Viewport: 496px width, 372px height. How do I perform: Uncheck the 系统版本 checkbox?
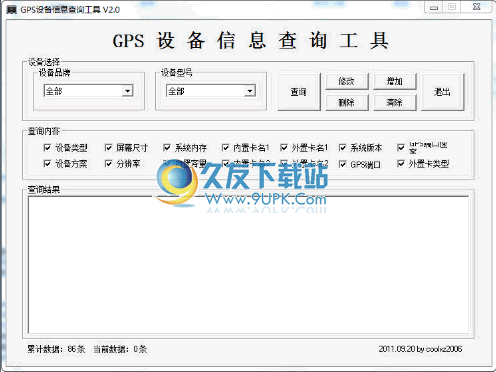click(342, 147)
